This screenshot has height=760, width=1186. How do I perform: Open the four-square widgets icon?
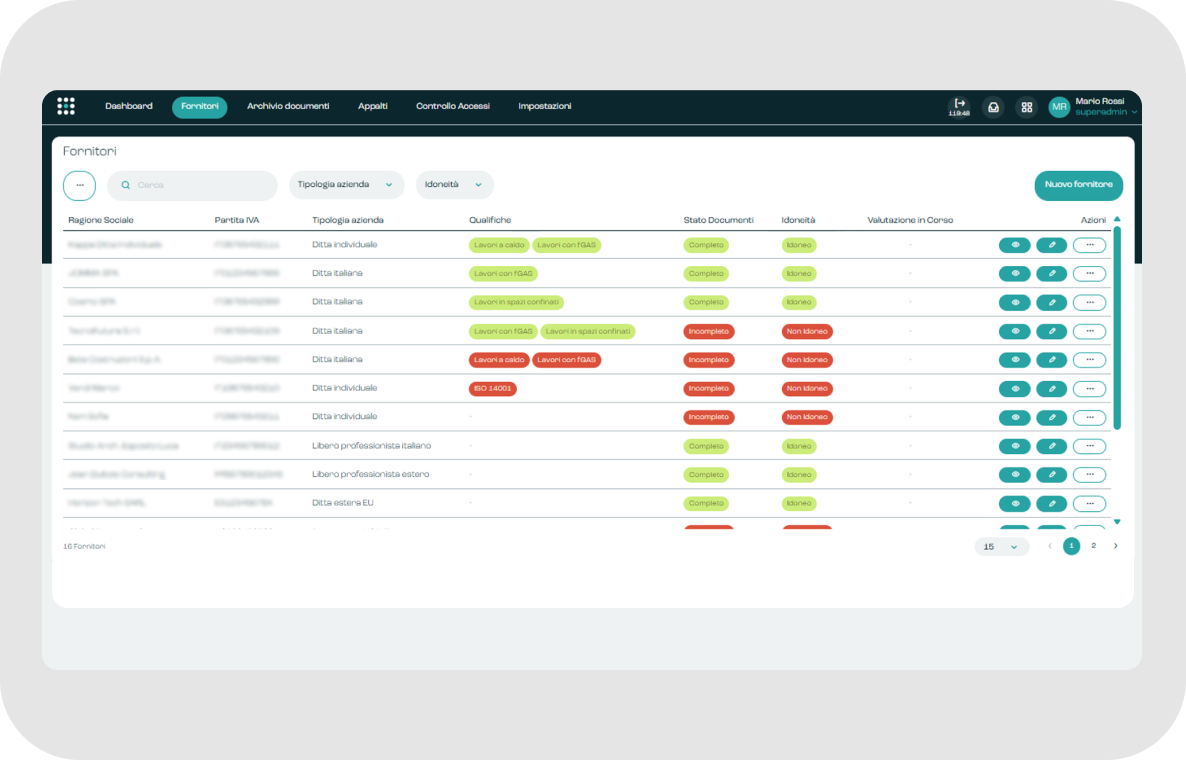(x=1026, y=107)
